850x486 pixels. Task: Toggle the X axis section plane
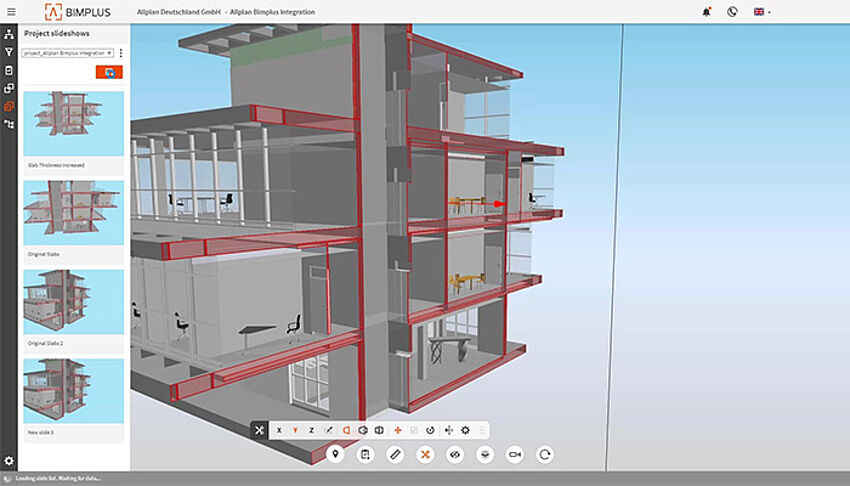tap(279, 430)
